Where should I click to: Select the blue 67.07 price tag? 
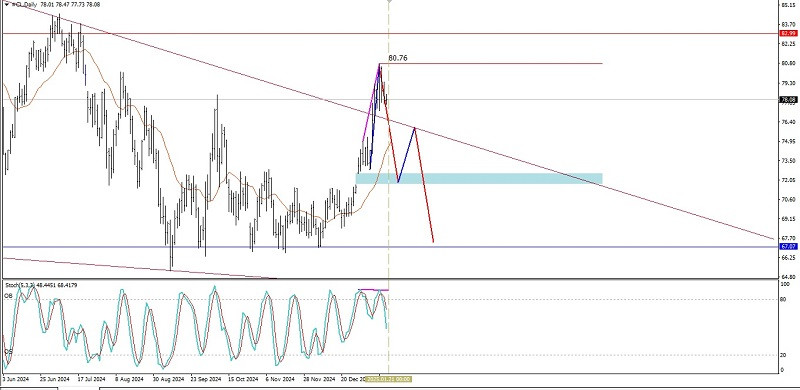tap(788, 247)
